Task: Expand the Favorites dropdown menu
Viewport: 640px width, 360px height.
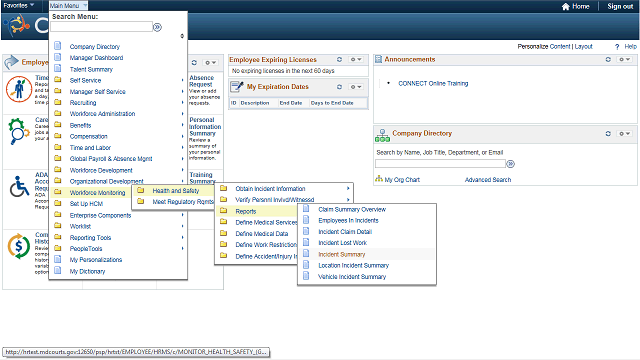Action: [19, 5]
